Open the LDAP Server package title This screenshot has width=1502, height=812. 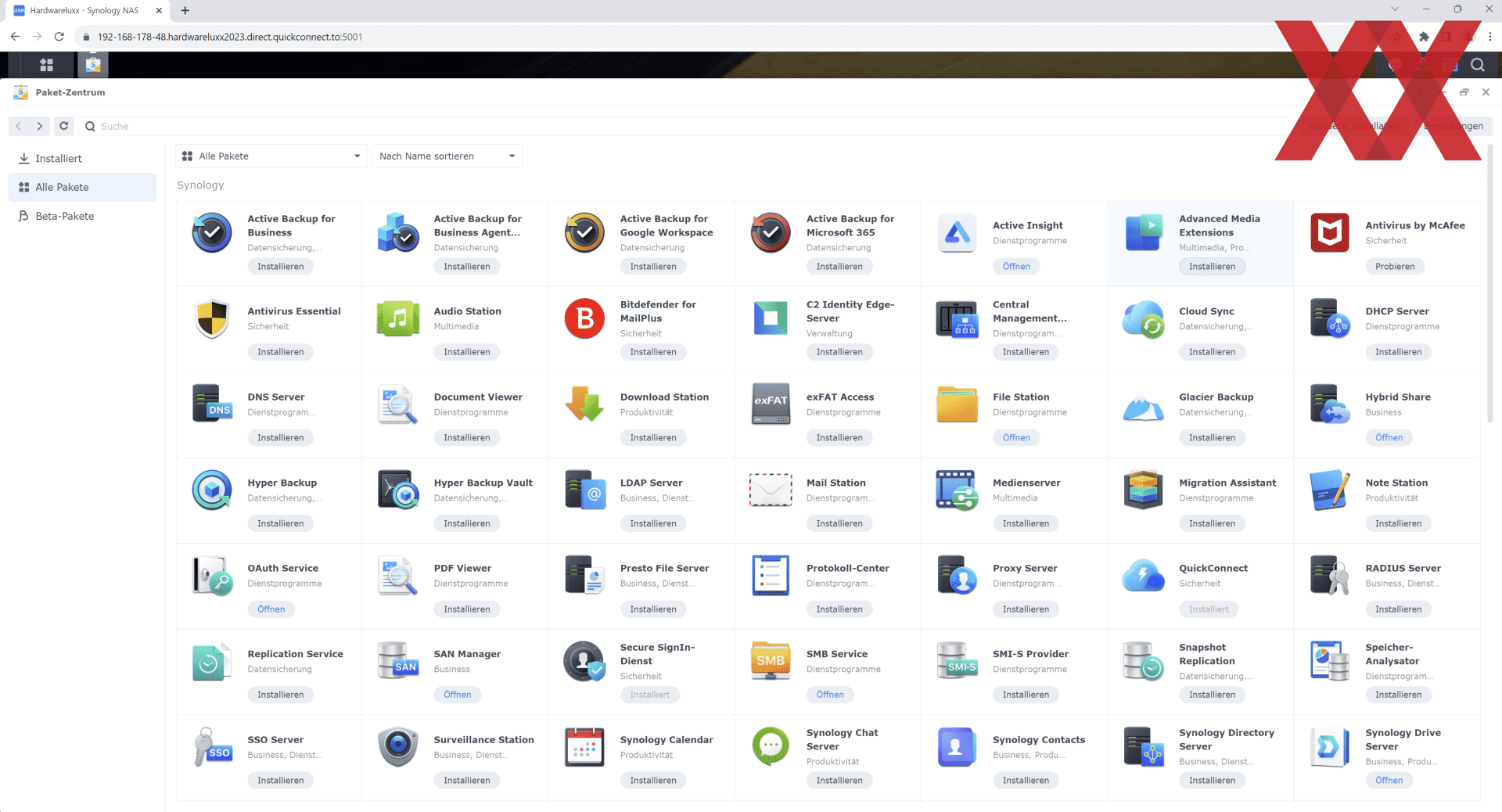pos(651,483)
